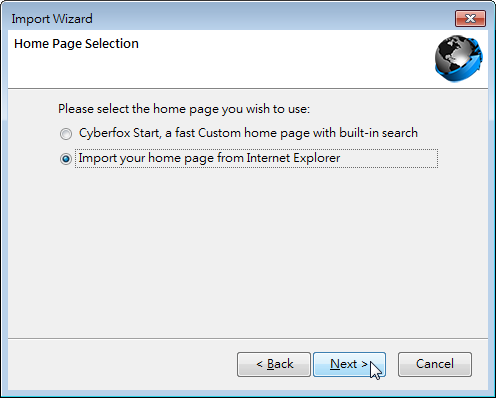Viewport: 496px width, 398px height.
Task: Select the Cyberfox Start radio button
Action: tap(66, 134)
